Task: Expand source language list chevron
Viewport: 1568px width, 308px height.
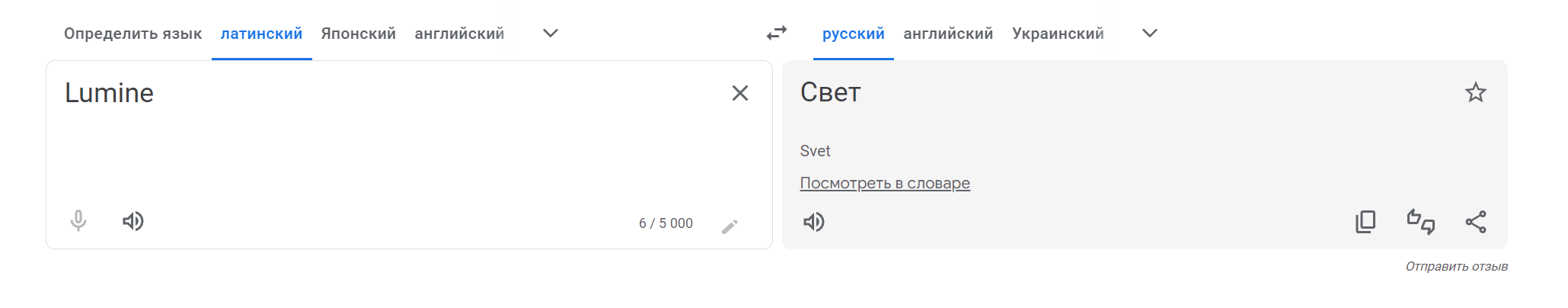Action: pos(550,34)
